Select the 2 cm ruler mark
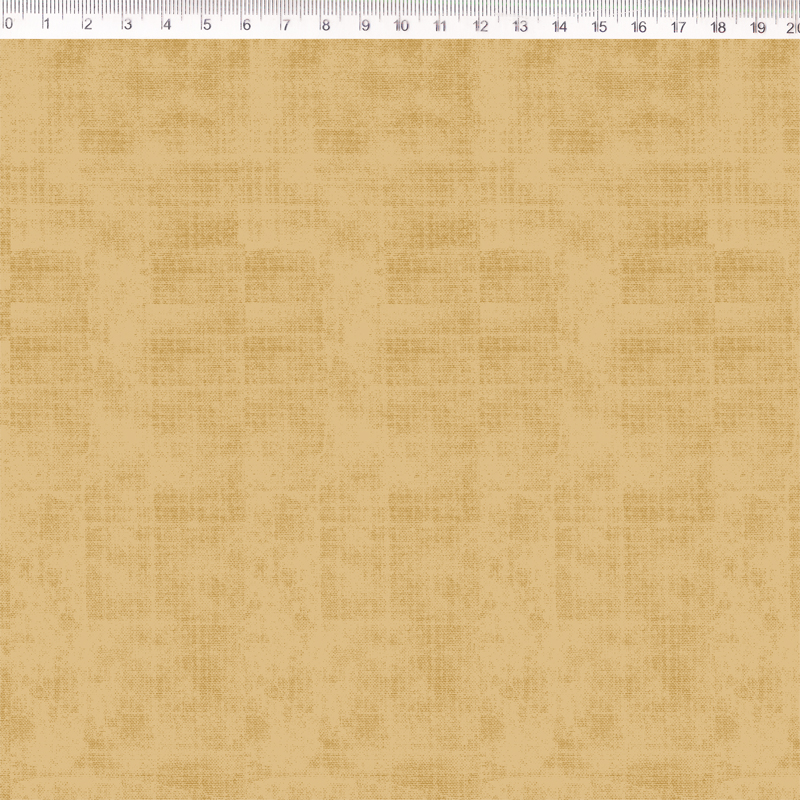 click(x=87, y=24)
